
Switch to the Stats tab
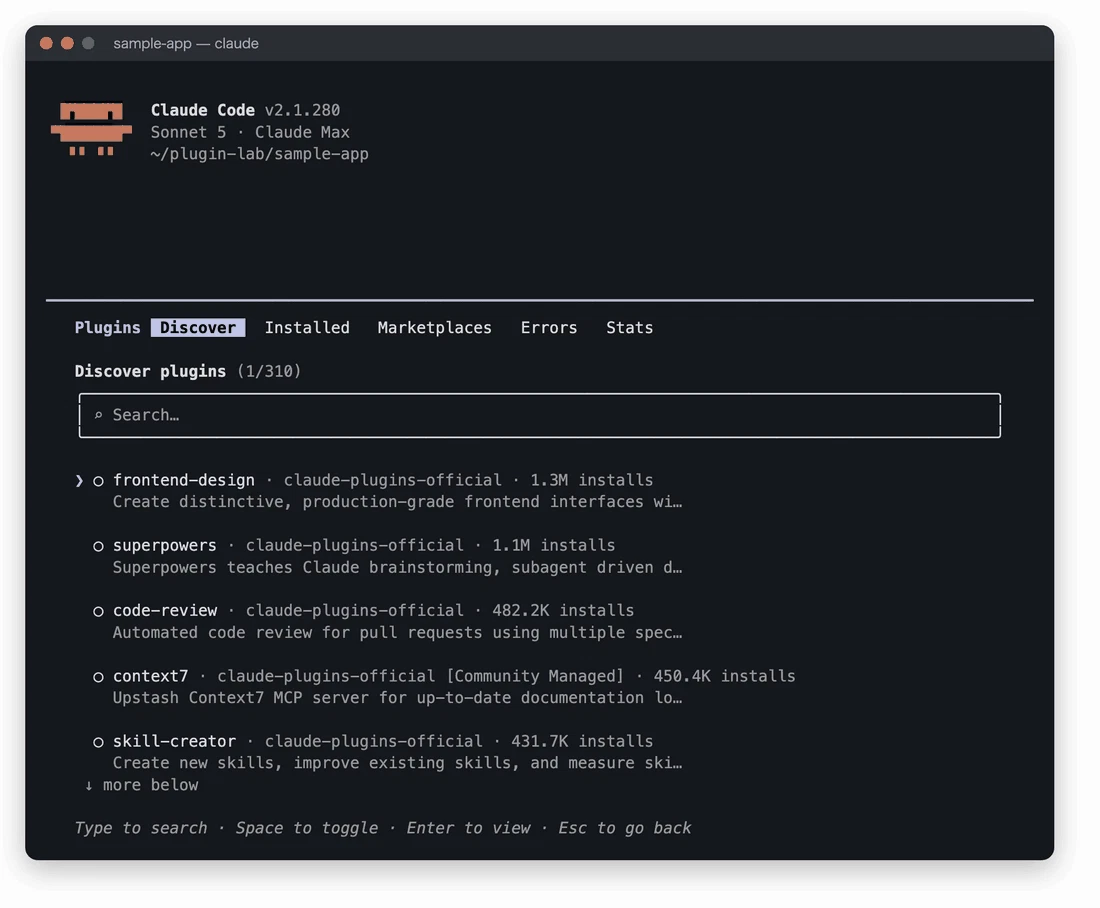coord(629,328)
